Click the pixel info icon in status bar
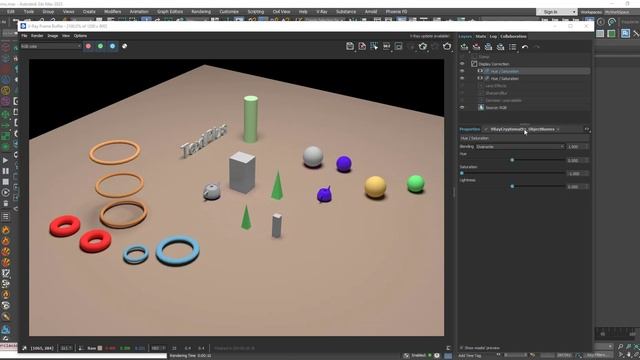The width and height of the screenshot is (640, 360). click(24, 348)
